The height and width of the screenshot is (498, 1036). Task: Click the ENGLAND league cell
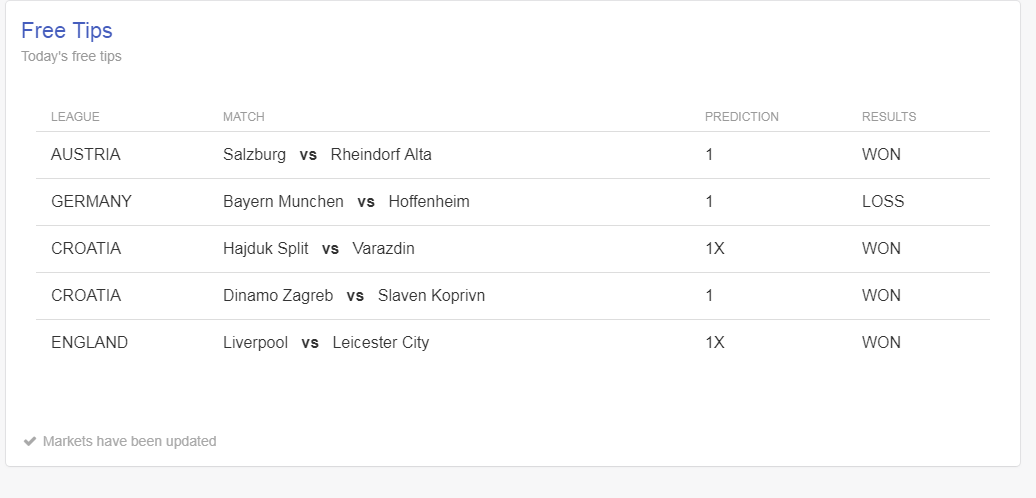coord(89,343)
